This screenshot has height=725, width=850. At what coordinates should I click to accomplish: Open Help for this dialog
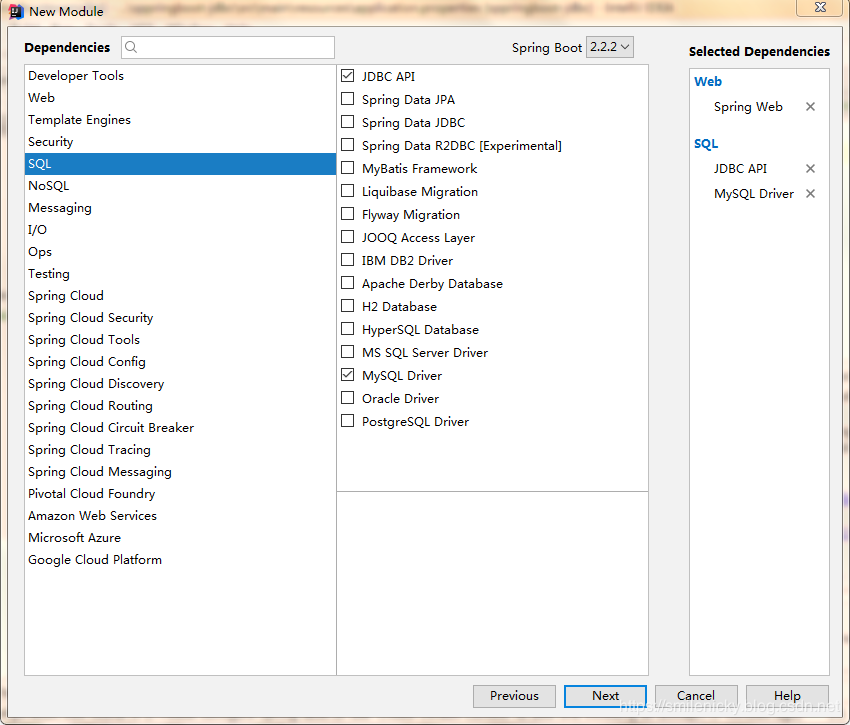pos(787,696)
